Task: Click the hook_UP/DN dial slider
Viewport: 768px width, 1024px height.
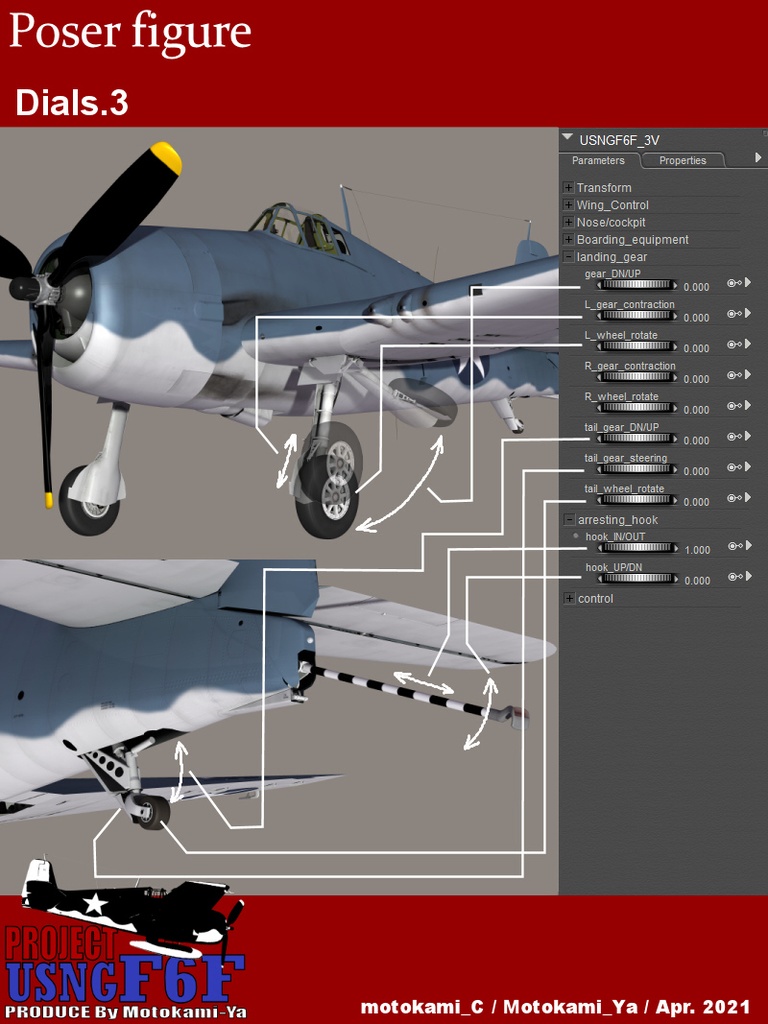Action: click(x=637, y=579)
